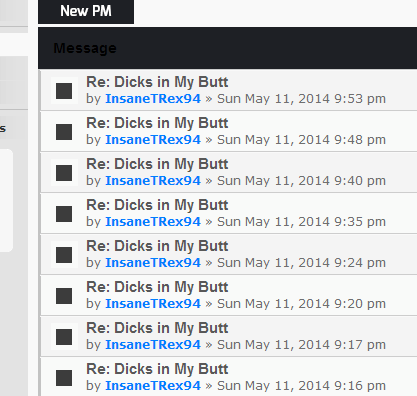417x396 pixels.
Task: Open the message title sent at 9:24 pm
Action: coord(157,246)
